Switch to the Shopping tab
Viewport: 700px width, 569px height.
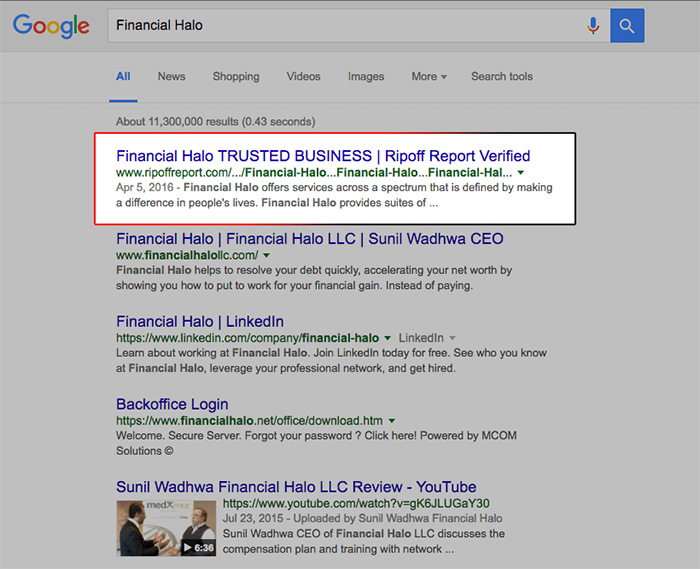pos(236,76)
